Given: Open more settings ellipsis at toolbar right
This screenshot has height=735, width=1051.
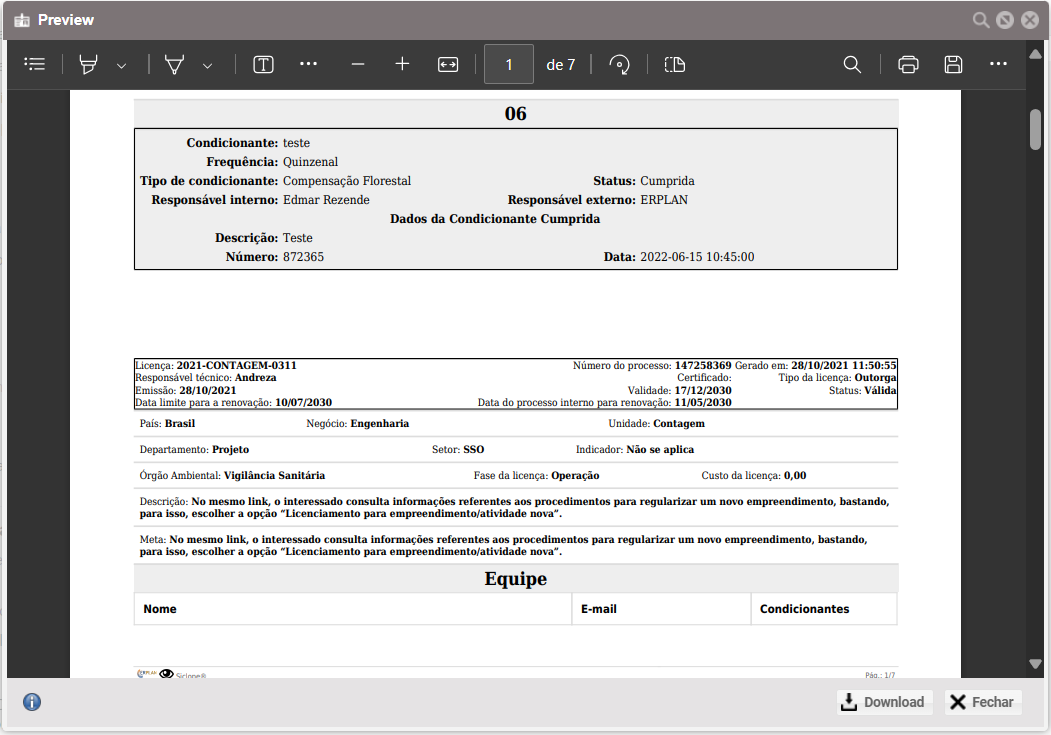Looking at the screenshot, I should pos(998,64).
